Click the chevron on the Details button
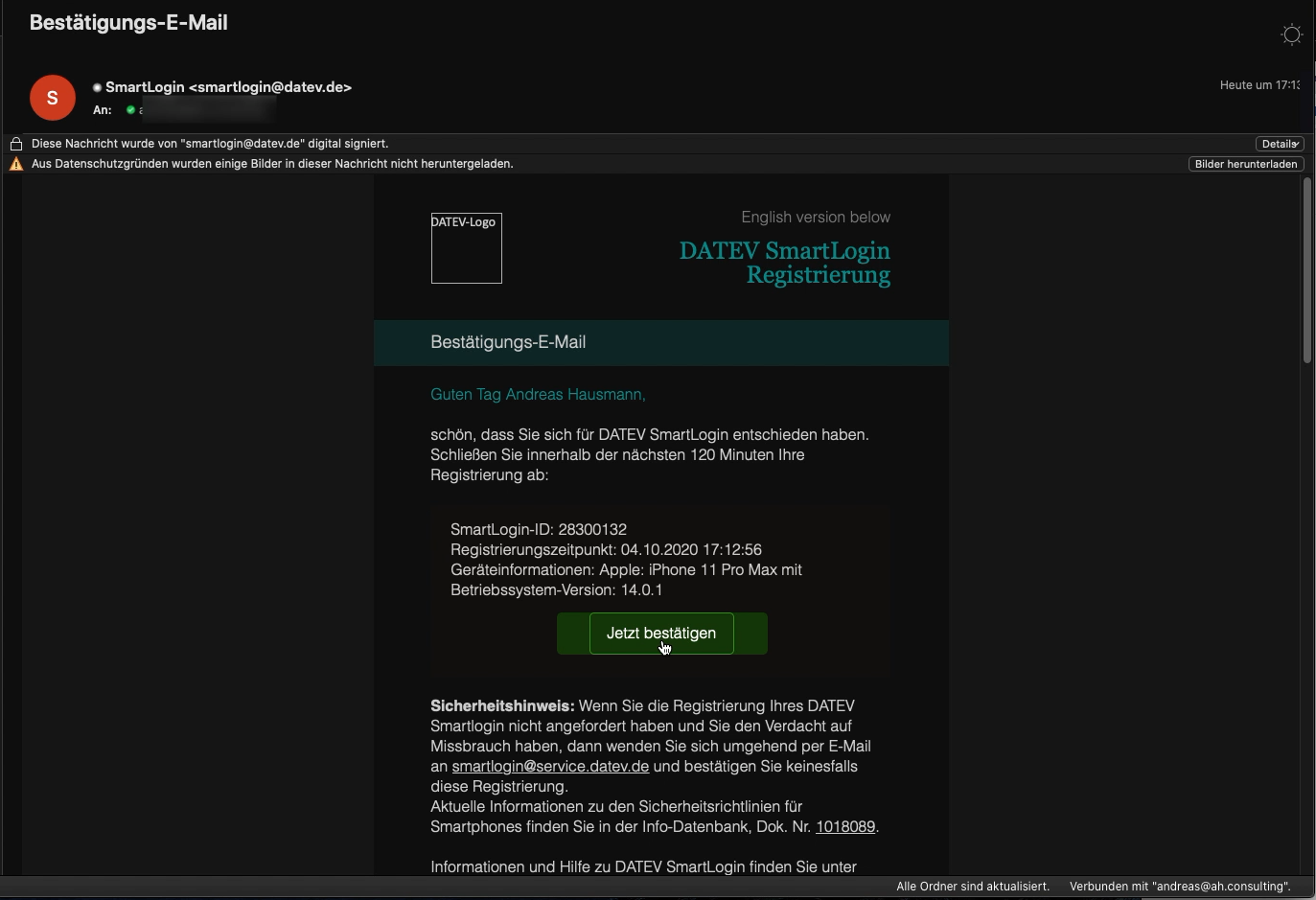 [1297, 144]
